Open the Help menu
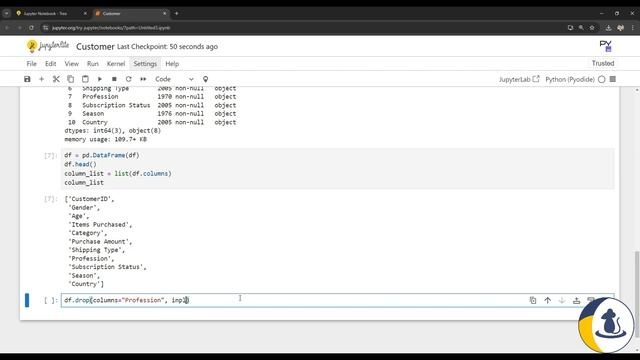Viewport: 640px width, 360px height. click(172, 64)
